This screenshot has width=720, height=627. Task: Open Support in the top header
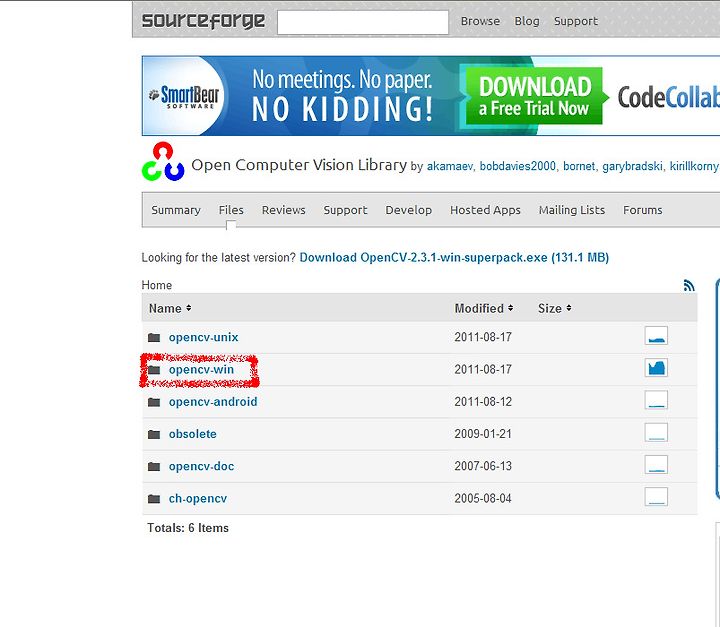click(576, 21)
